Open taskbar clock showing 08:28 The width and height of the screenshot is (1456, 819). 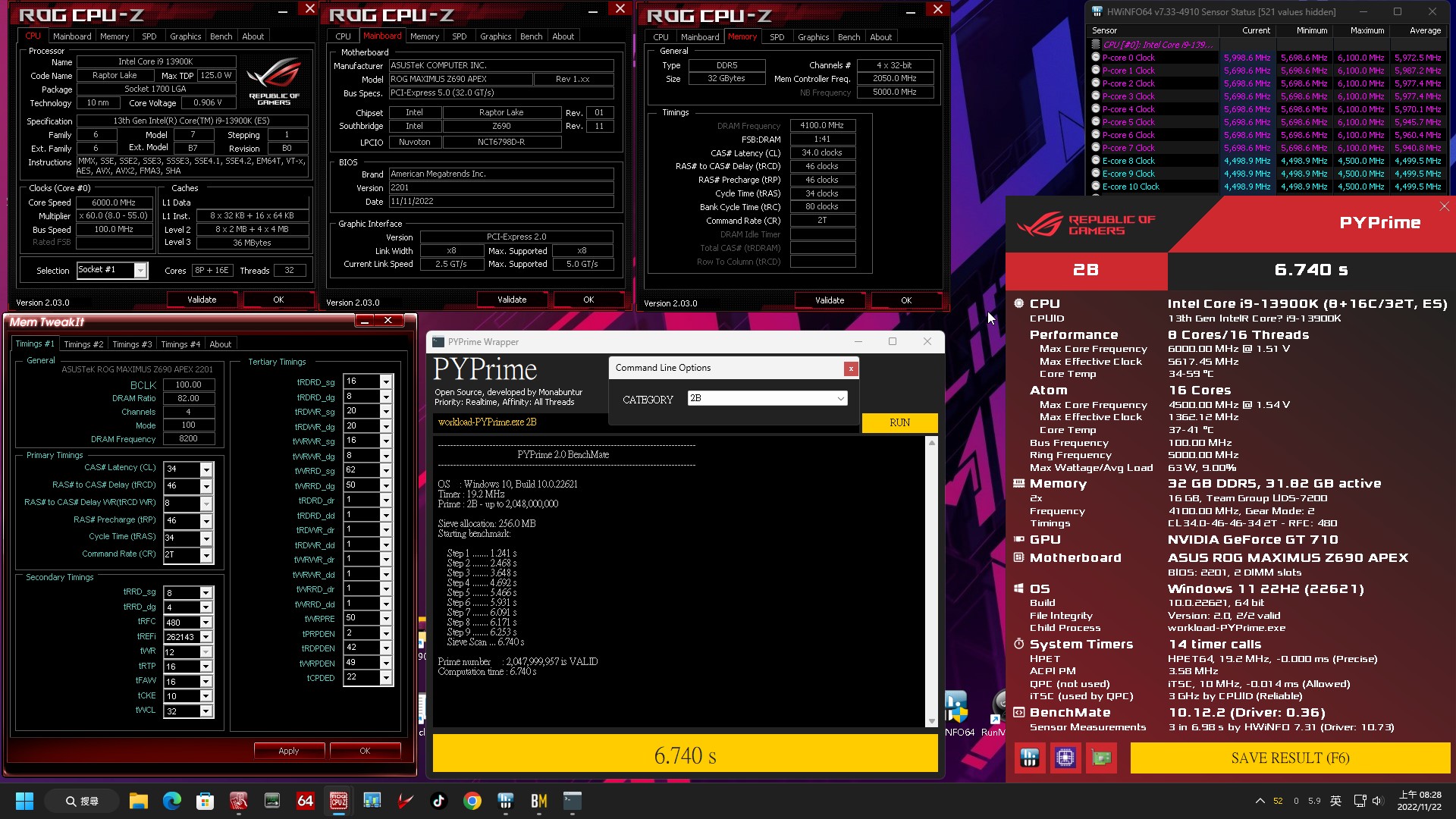(1420, 801)
